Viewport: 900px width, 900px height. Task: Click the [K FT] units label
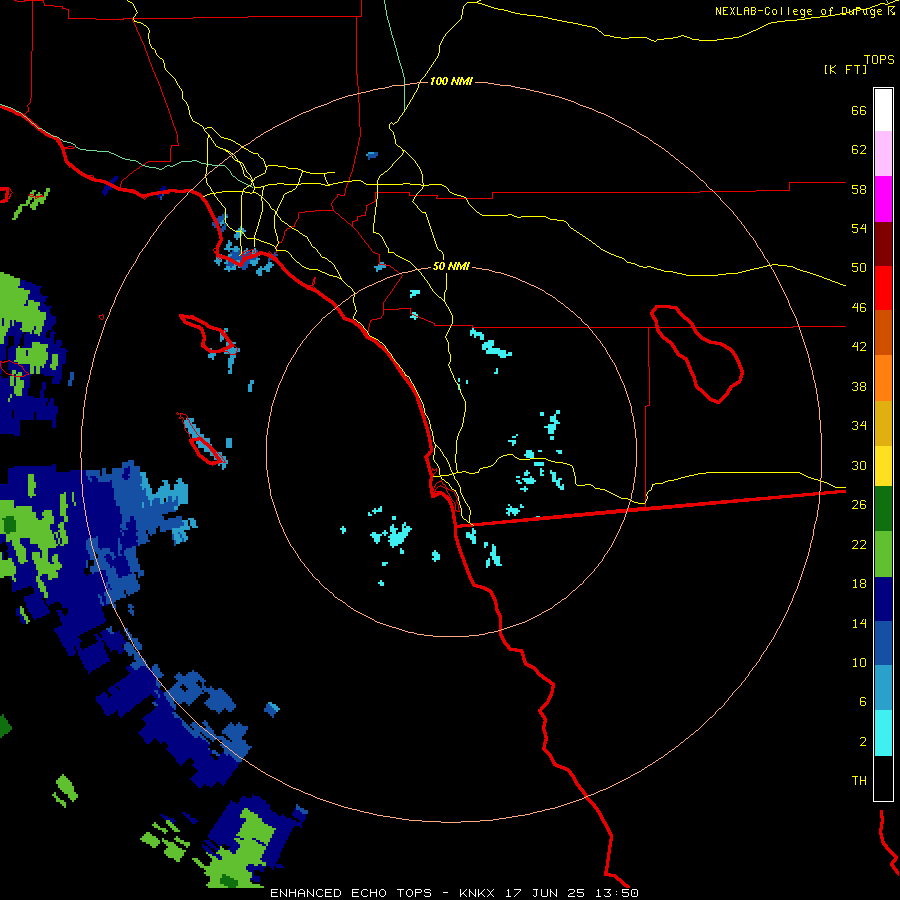(845, 69)
